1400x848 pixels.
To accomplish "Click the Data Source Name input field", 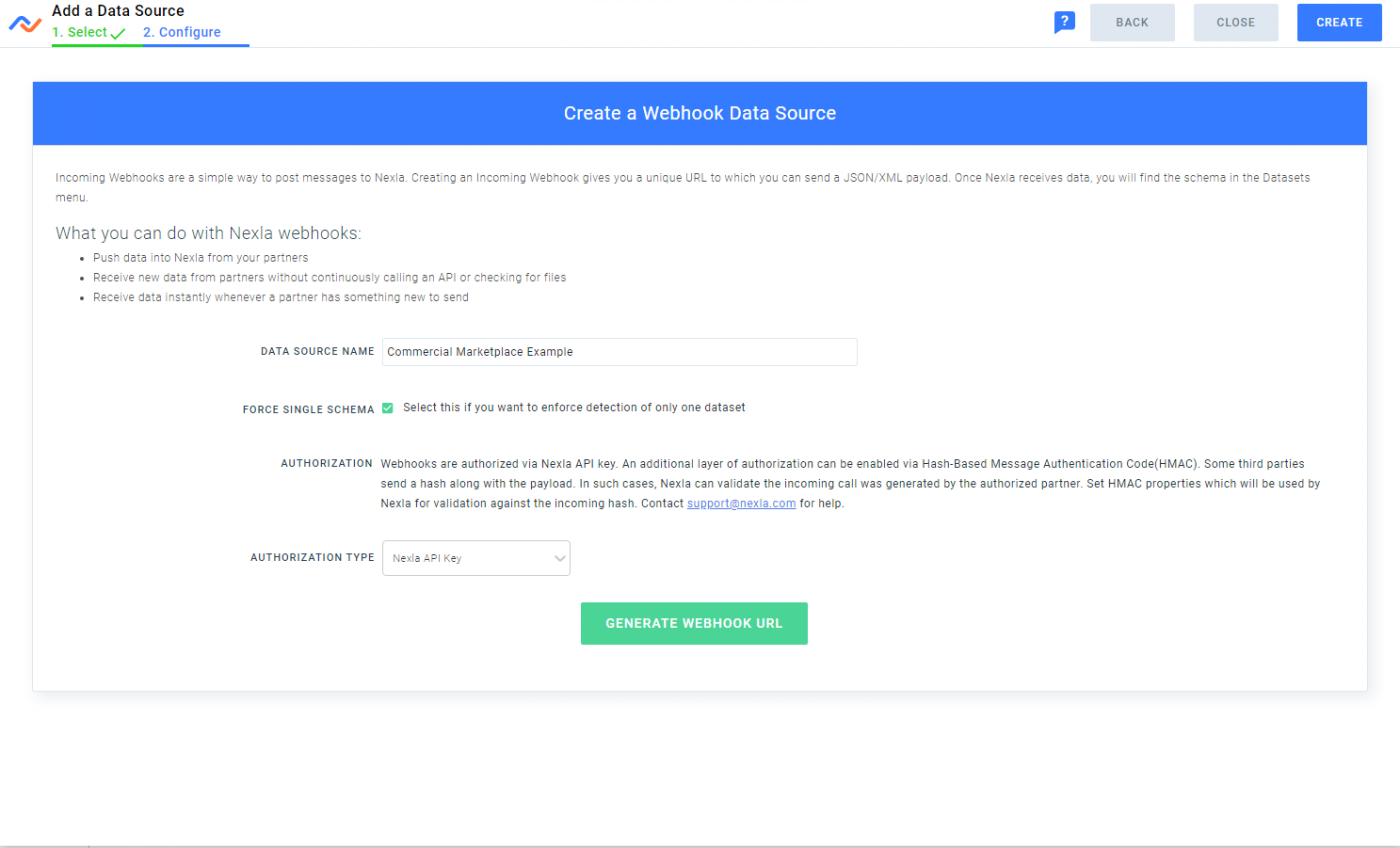I will (x=619, y=351).
